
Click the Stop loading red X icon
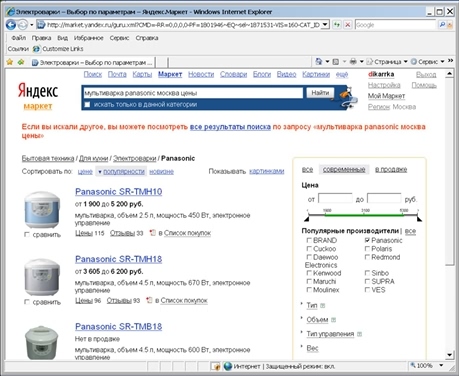point(348,25)
